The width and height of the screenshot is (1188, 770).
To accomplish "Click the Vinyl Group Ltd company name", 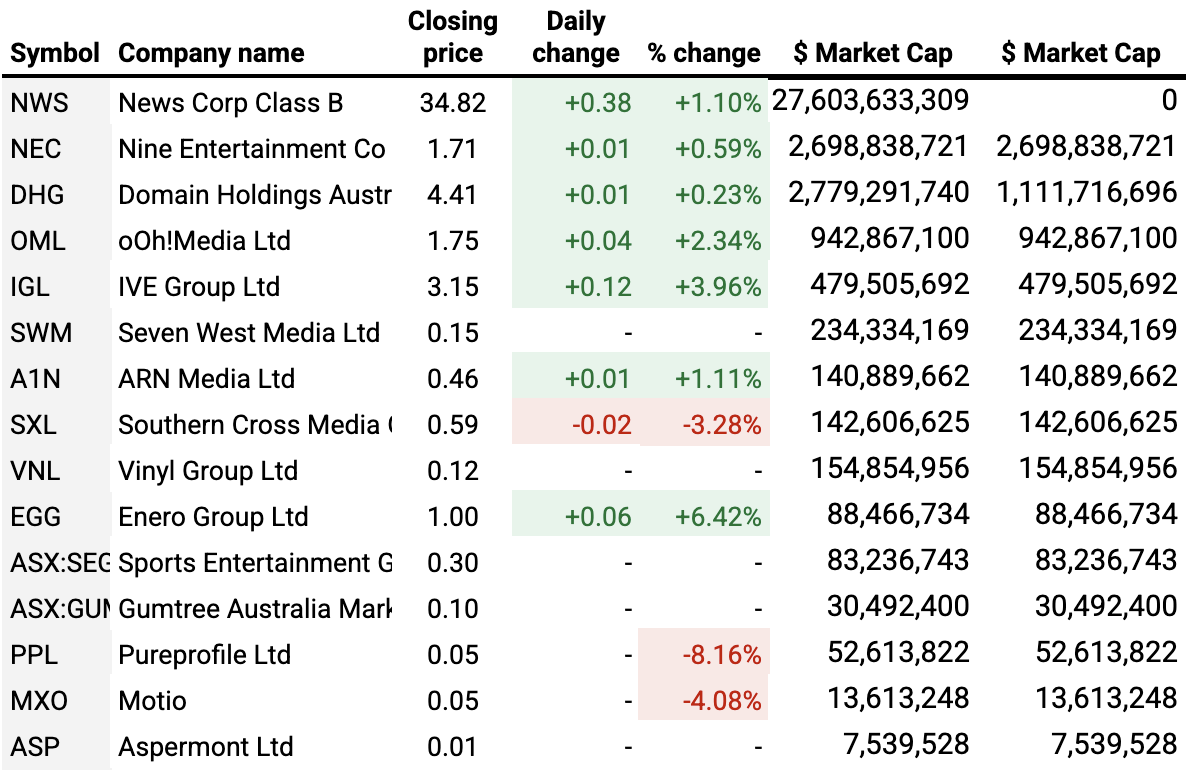I will click(208, 471).
